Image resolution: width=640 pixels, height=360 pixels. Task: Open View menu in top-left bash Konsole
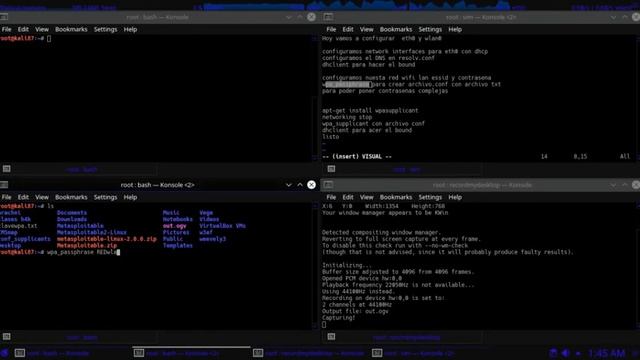tap(42, 29)
